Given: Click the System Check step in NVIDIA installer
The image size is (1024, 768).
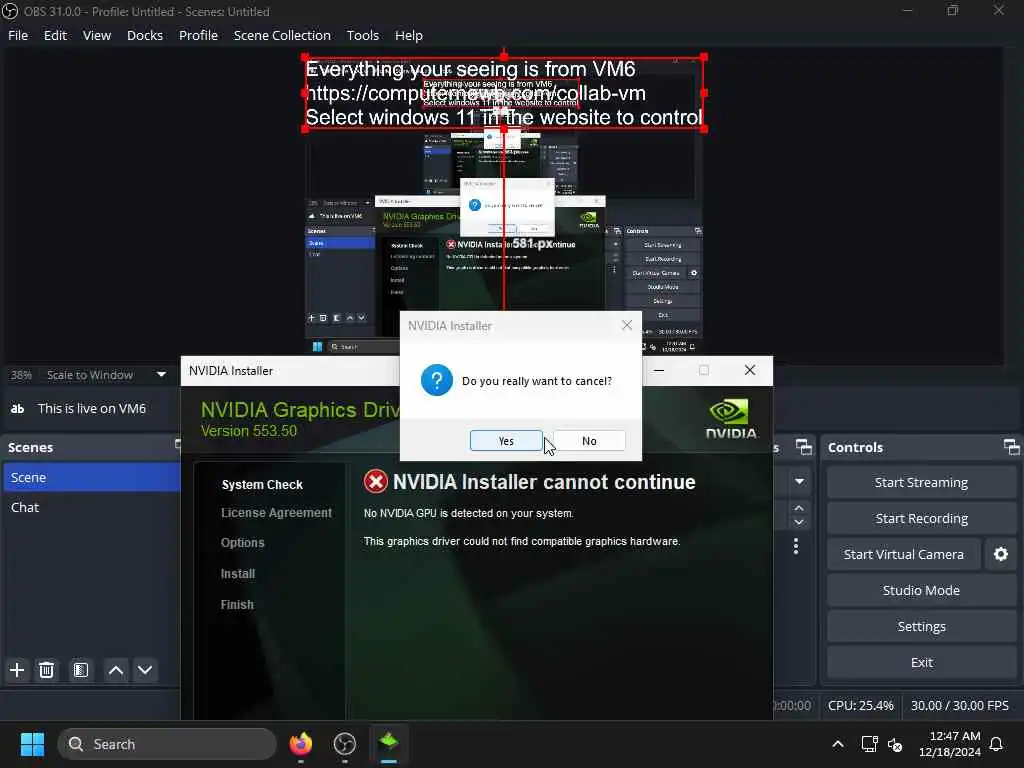Looking at the screenshot, I should [x=262, y=485].
